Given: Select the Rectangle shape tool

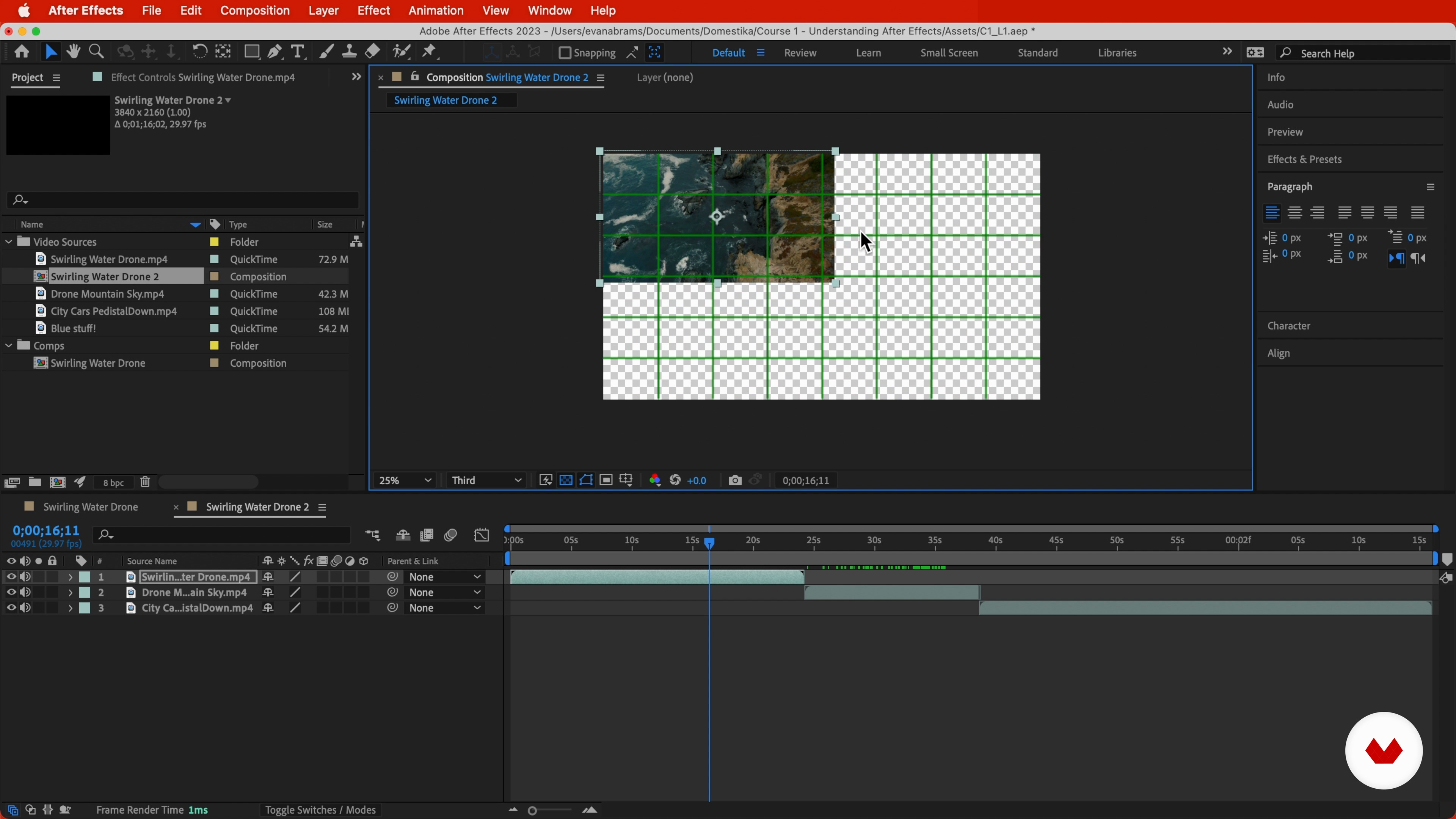Looking at the screenshot, I should 251,52.
